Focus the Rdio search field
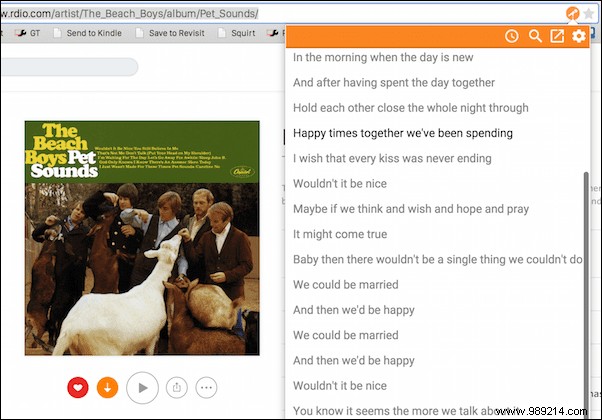The height and width of the screenshot is (420, 602). coord(69,67)
